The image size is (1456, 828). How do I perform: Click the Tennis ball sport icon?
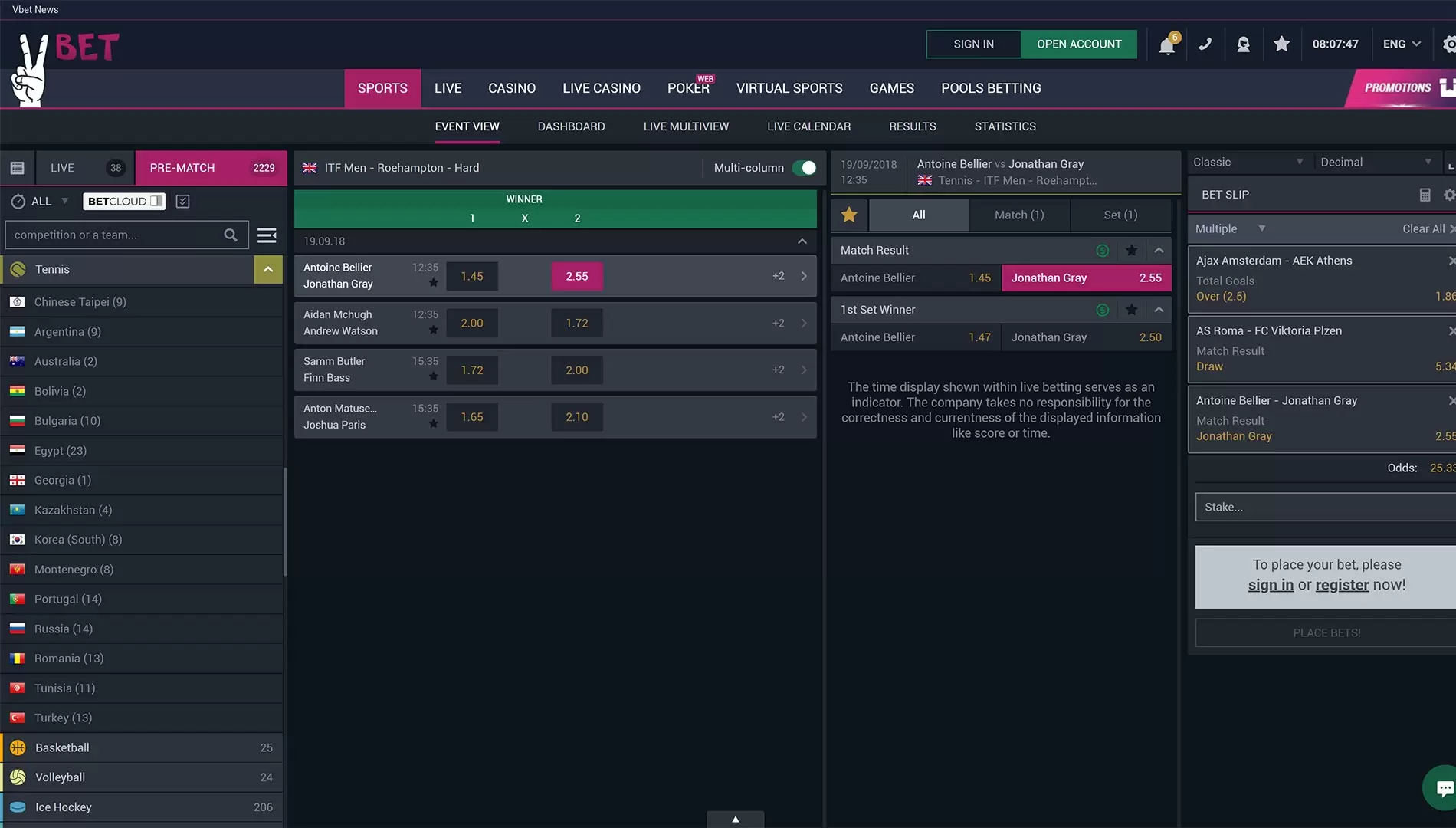(18, 269)
